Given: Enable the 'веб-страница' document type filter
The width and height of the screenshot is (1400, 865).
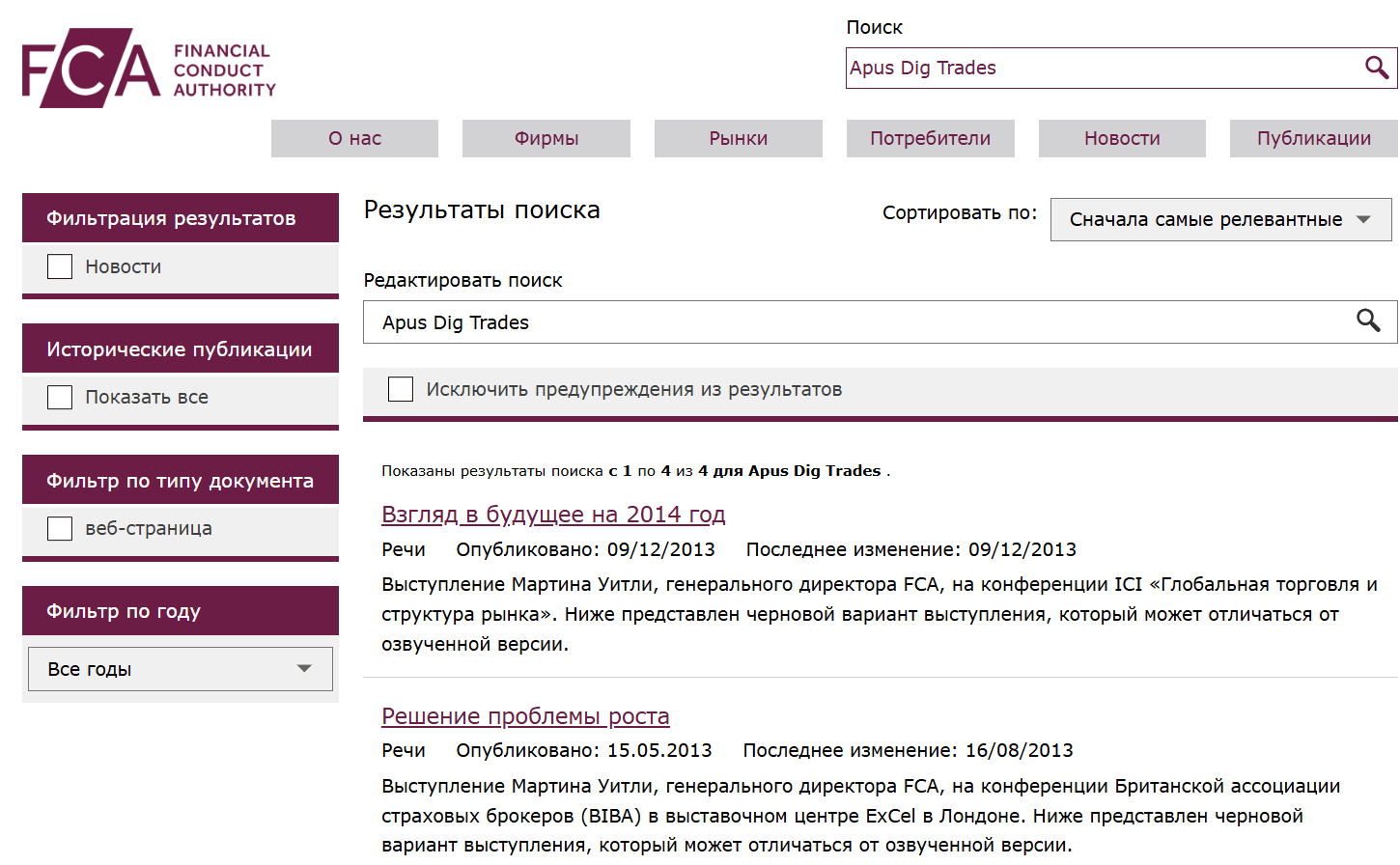Looking at the screenshot, I should pyautogui.click(x=59, y=528).
